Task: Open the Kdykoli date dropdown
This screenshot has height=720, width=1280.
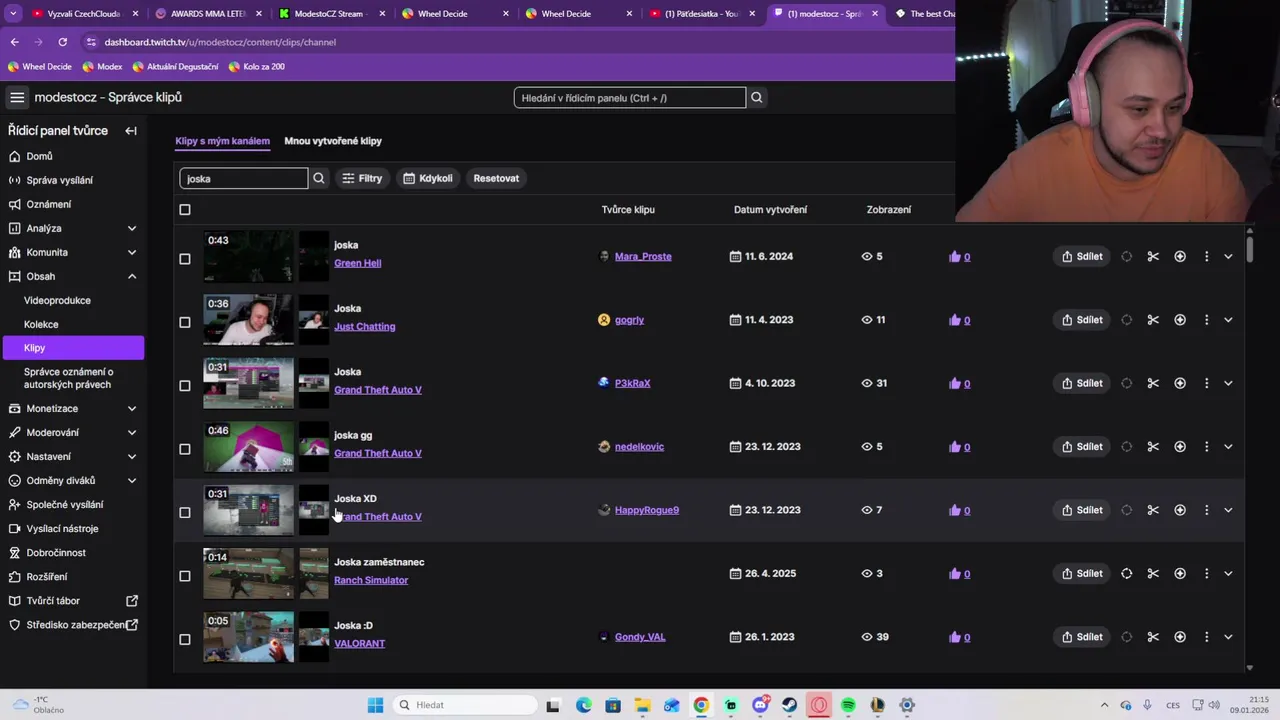Action: click(x=428, y=178)
